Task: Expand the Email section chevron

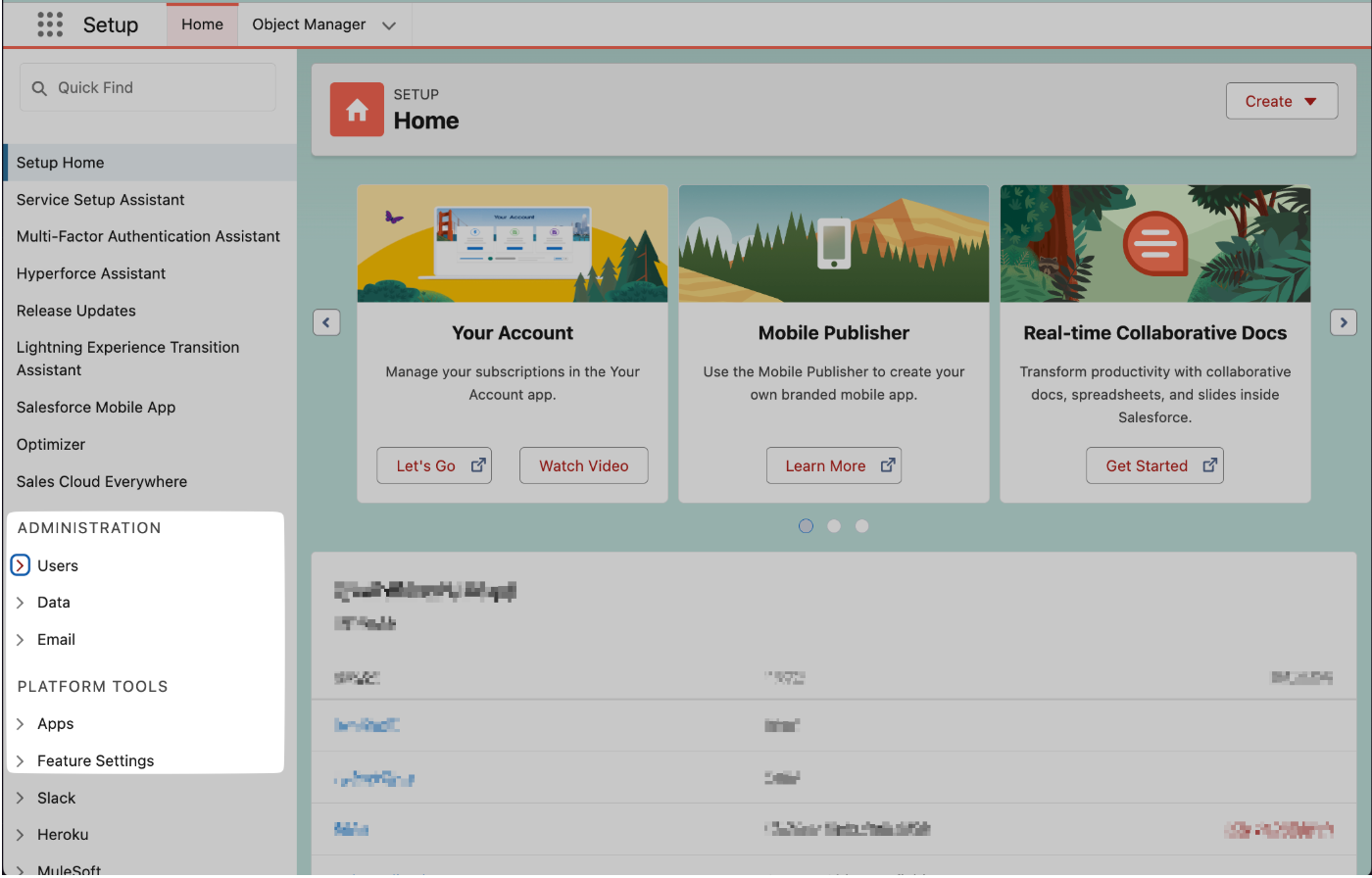Action: [x=21, y=640]
